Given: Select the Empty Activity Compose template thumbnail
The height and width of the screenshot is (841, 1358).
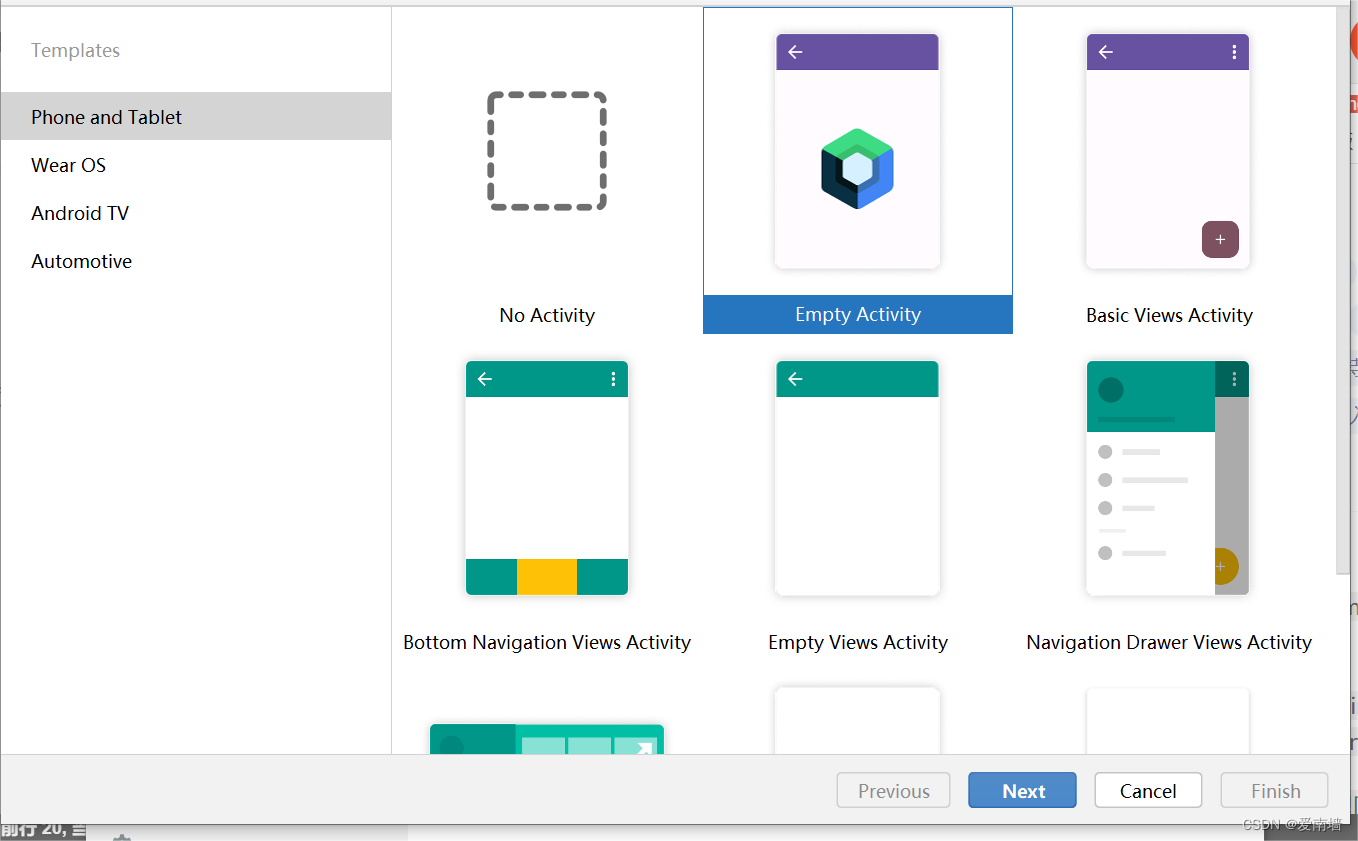Looking at the screenshot, I should coord(858,151).
